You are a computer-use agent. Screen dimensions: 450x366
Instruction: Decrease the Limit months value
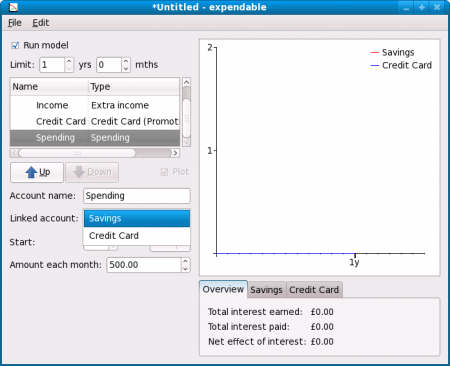point(126,68)
